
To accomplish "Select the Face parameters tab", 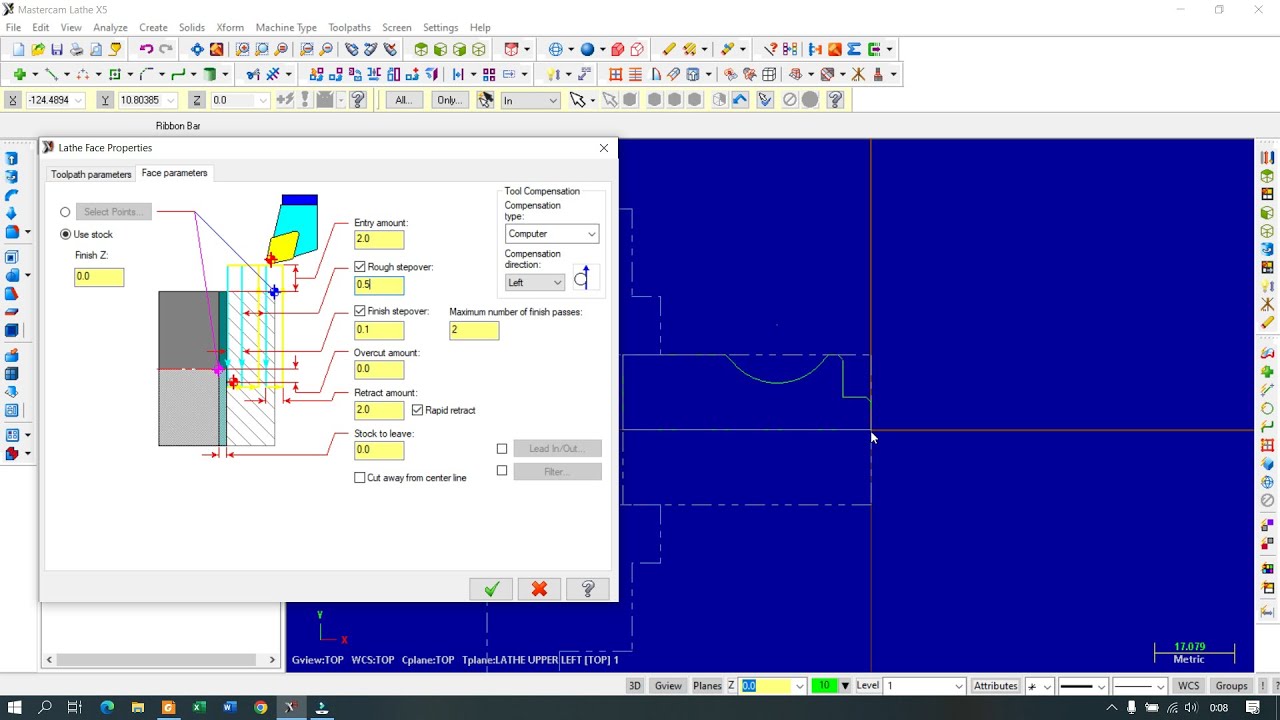I will pyautogui.click(x=174, y=173).
